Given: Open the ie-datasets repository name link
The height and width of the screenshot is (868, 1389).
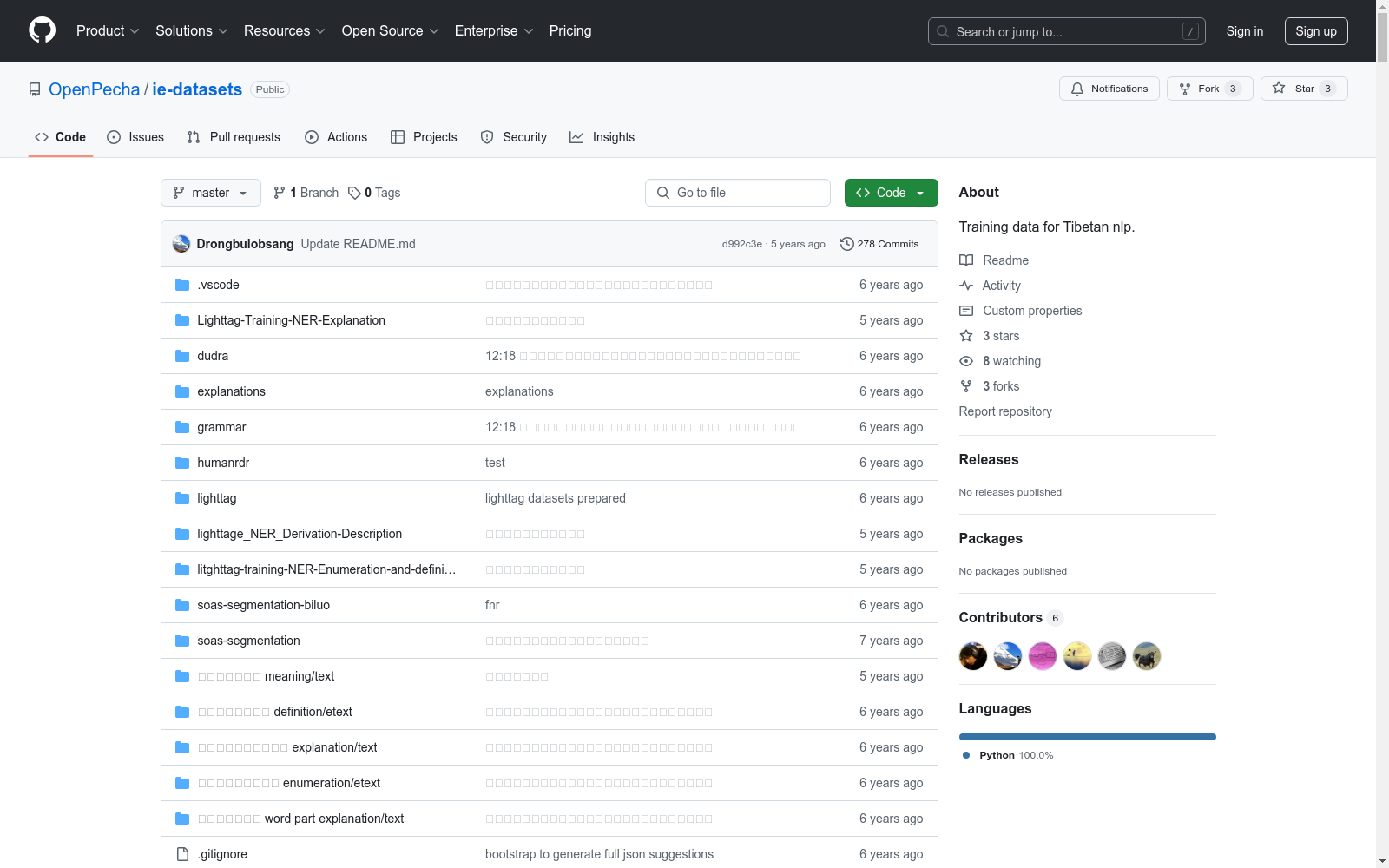Looking at the screenshot, I should (x=197, y=89).
